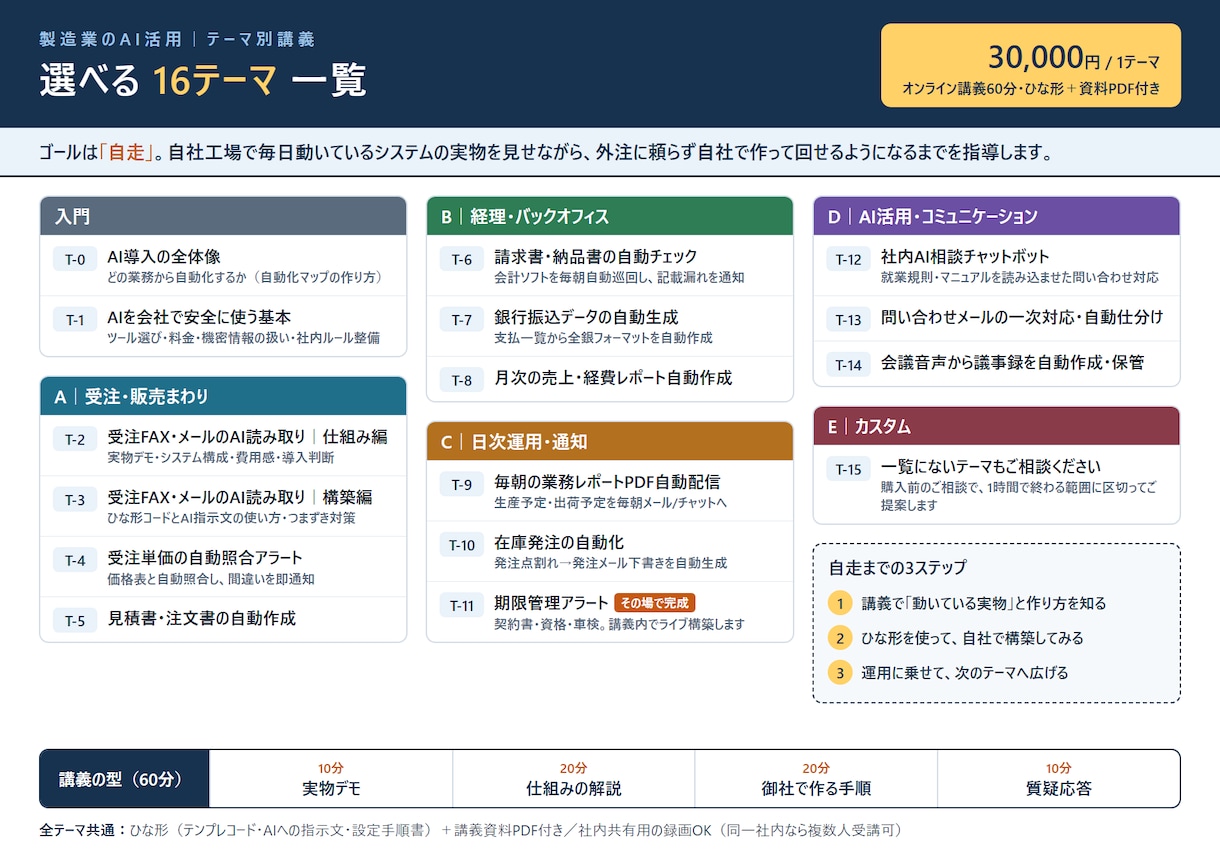Click ひな形を使って、自社で構築してみる
The height and width of the screenshot is (862, 1220).
(x=973, y=638)
